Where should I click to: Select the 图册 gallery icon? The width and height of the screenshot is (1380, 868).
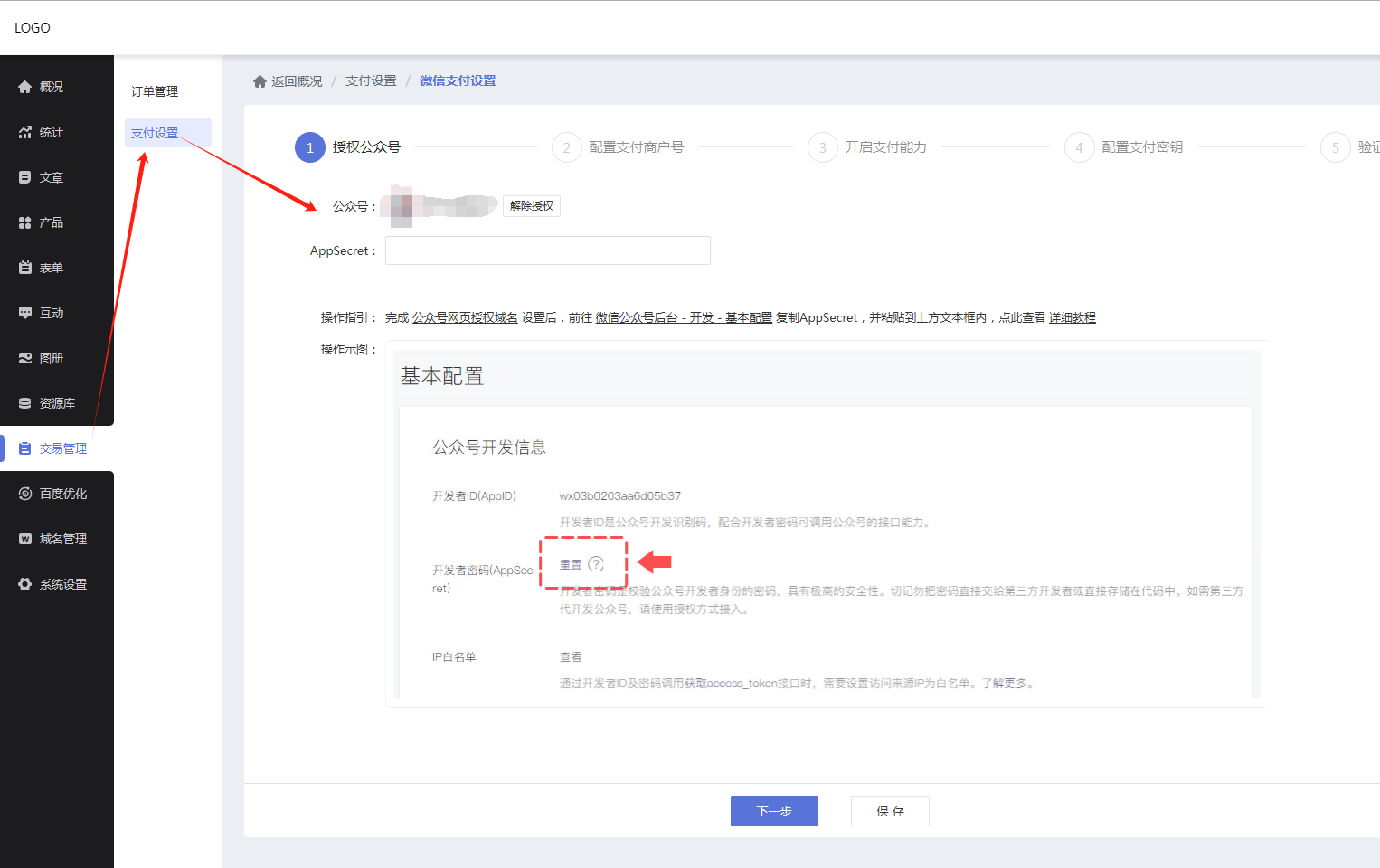click(25, 358)
